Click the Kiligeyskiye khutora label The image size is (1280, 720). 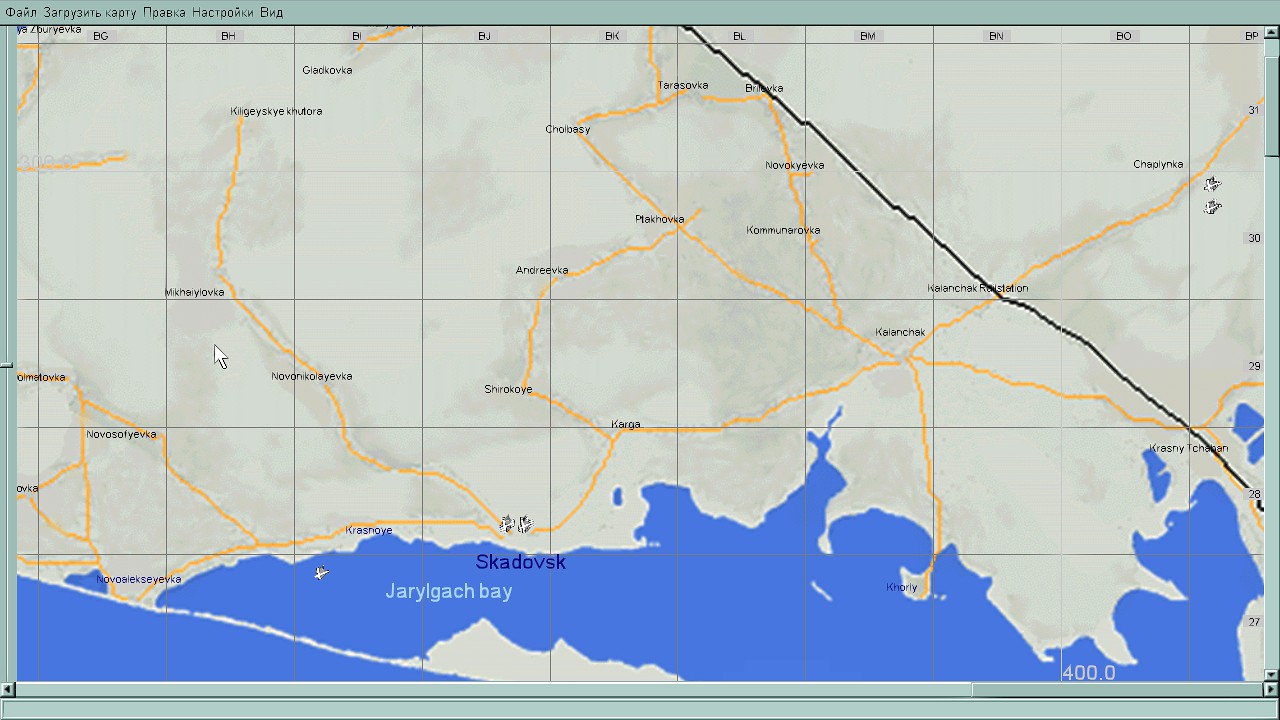[276, 111]
